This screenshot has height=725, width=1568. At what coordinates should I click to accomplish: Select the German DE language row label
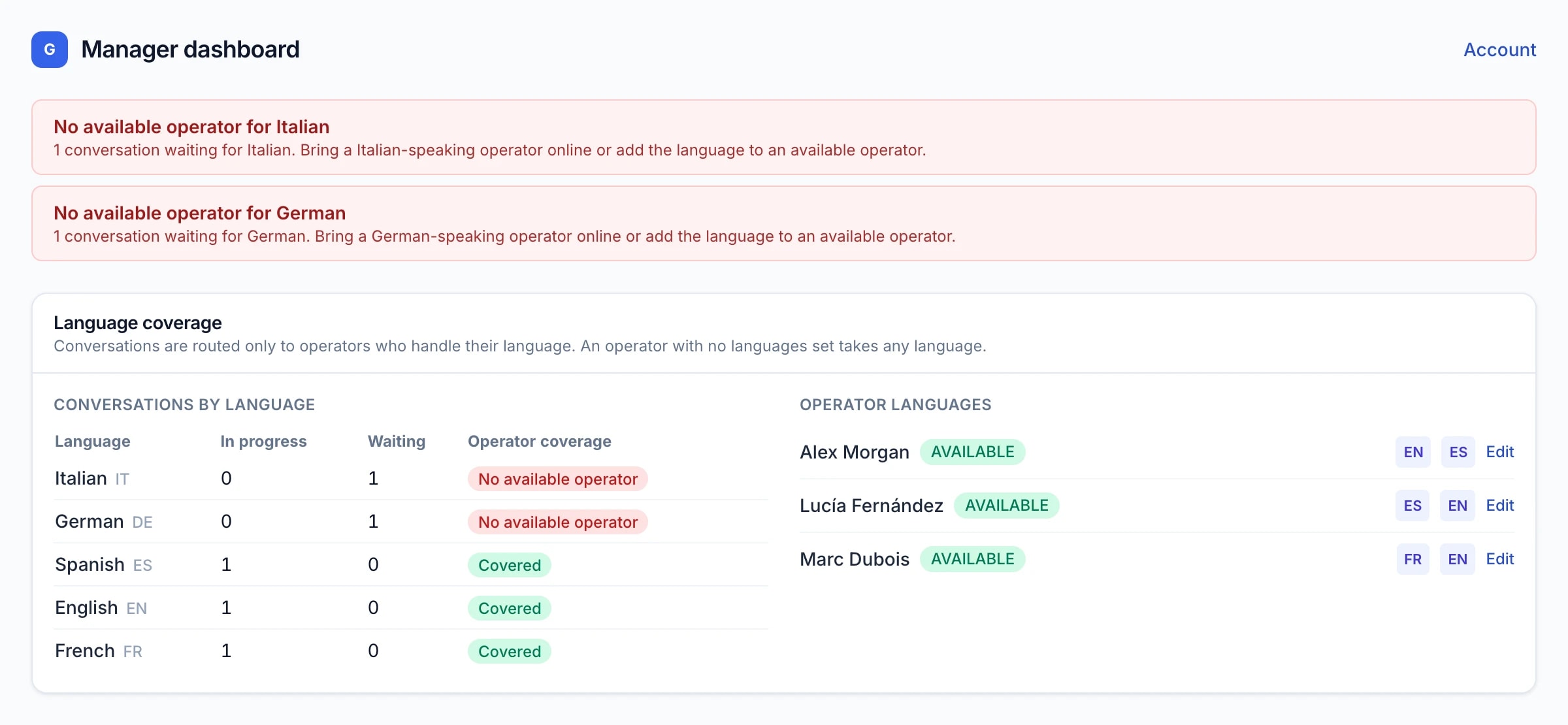[104, 522]
